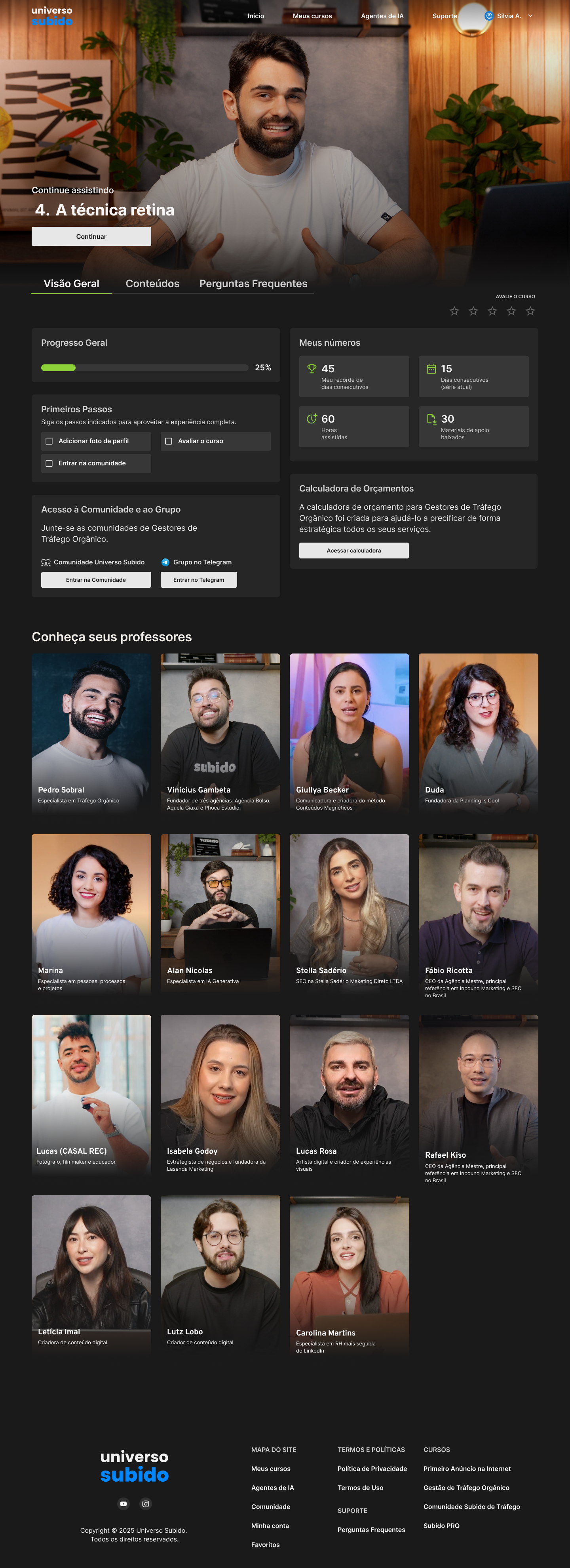Click the YouTube icon in footer
570x1568 pixels.
point(123,1503)
